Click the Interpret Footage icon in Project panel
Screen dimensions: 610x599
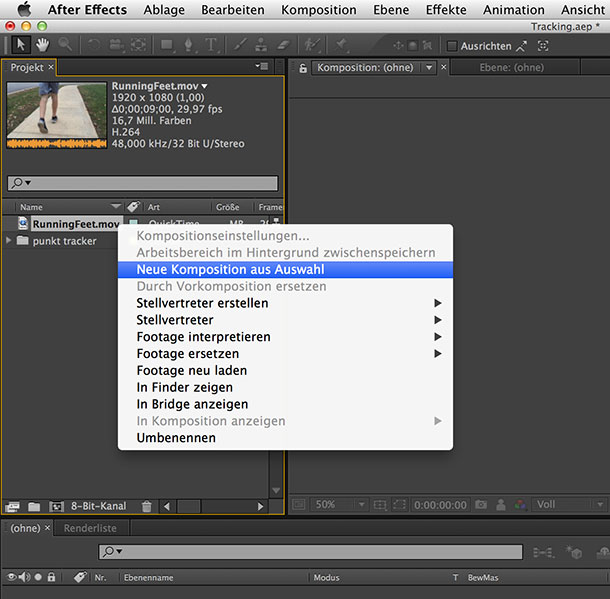point(12,506)
